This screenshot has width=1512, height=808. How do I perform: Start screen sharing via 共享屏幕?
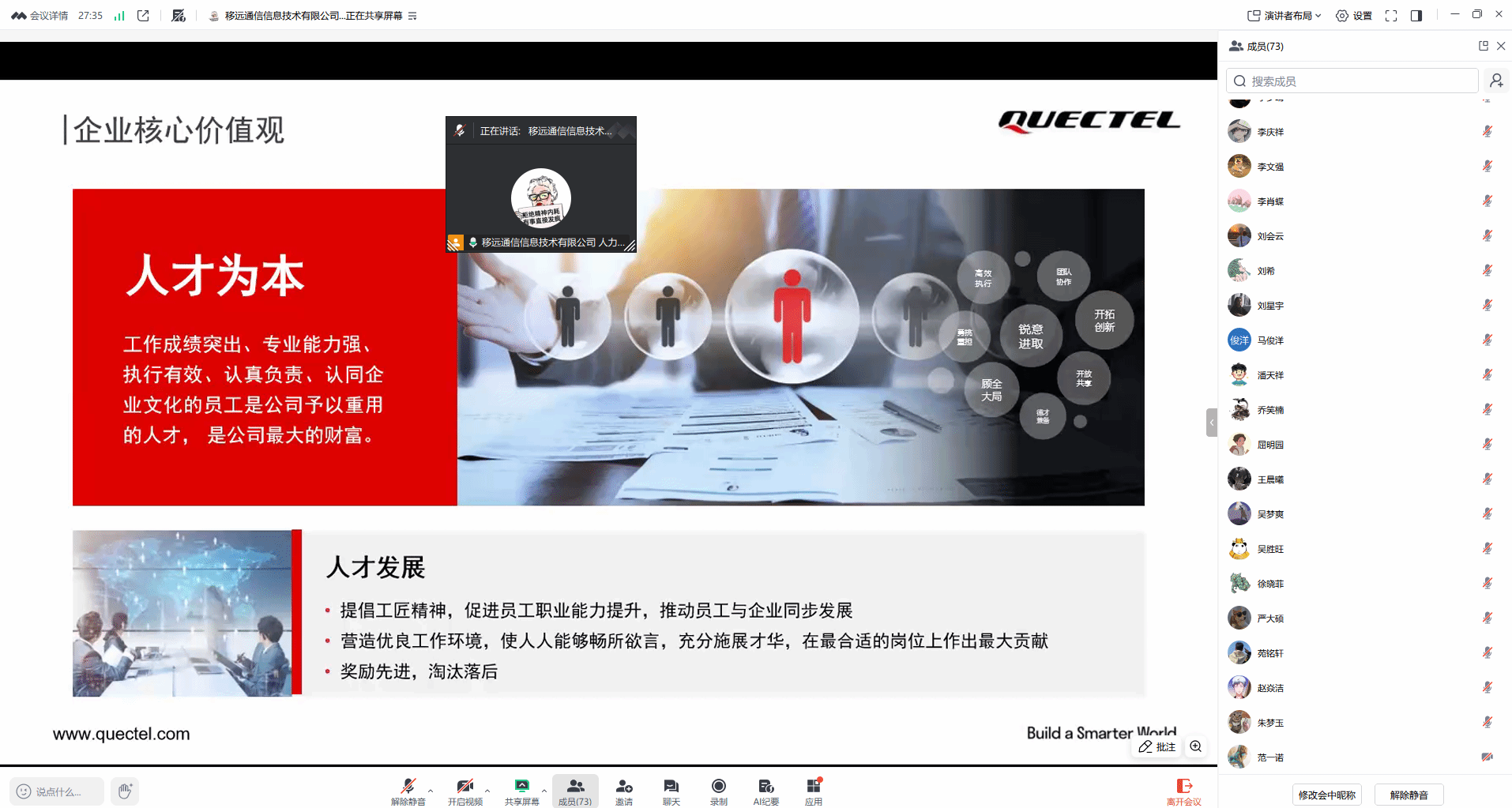tap(521, 787)
